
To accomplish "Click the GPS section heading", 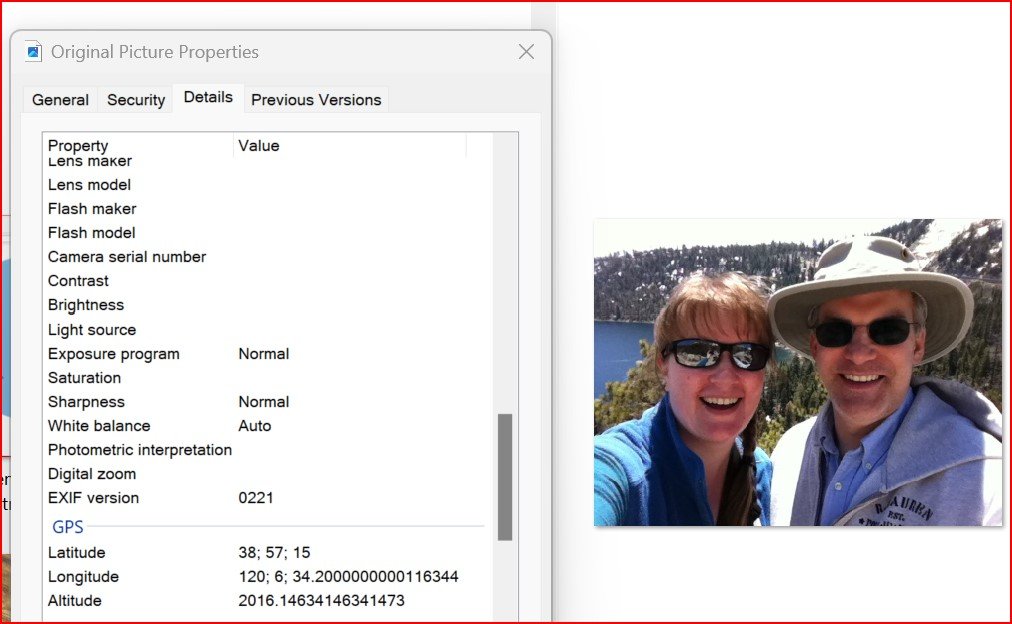I will pyautogui.click(x=68, y=527).
